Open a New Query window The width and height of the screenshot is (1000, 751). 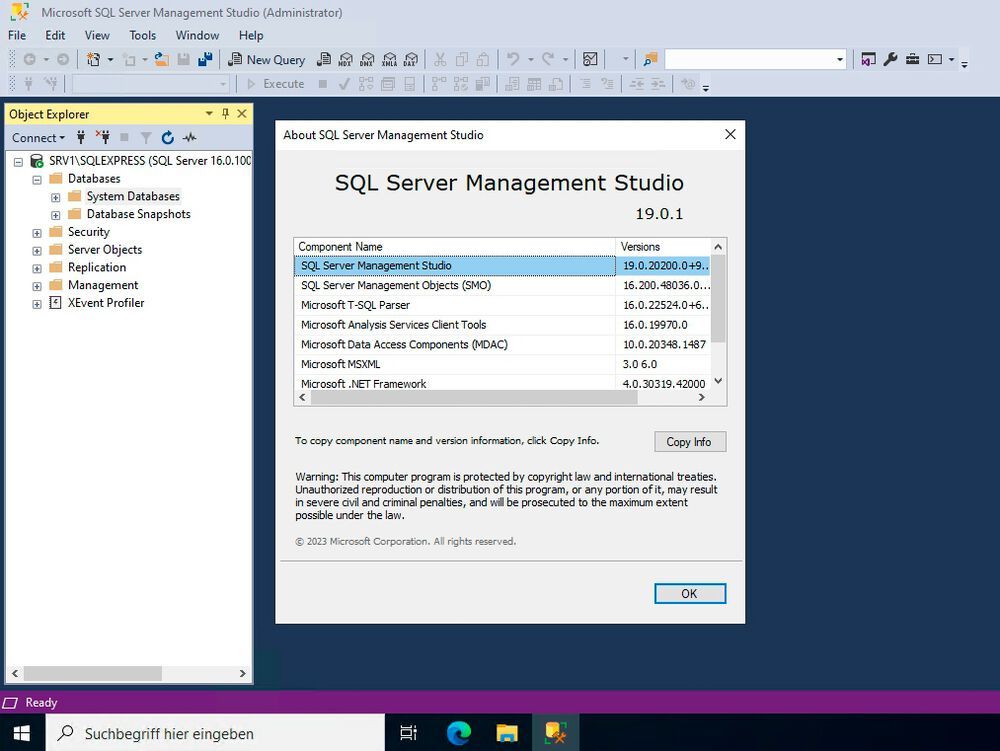coord(267,59)
